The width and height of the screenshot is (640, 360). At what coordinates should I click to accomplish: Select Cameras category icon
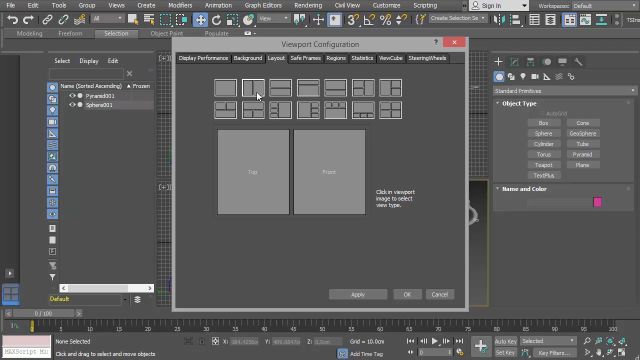pos(535,77)
